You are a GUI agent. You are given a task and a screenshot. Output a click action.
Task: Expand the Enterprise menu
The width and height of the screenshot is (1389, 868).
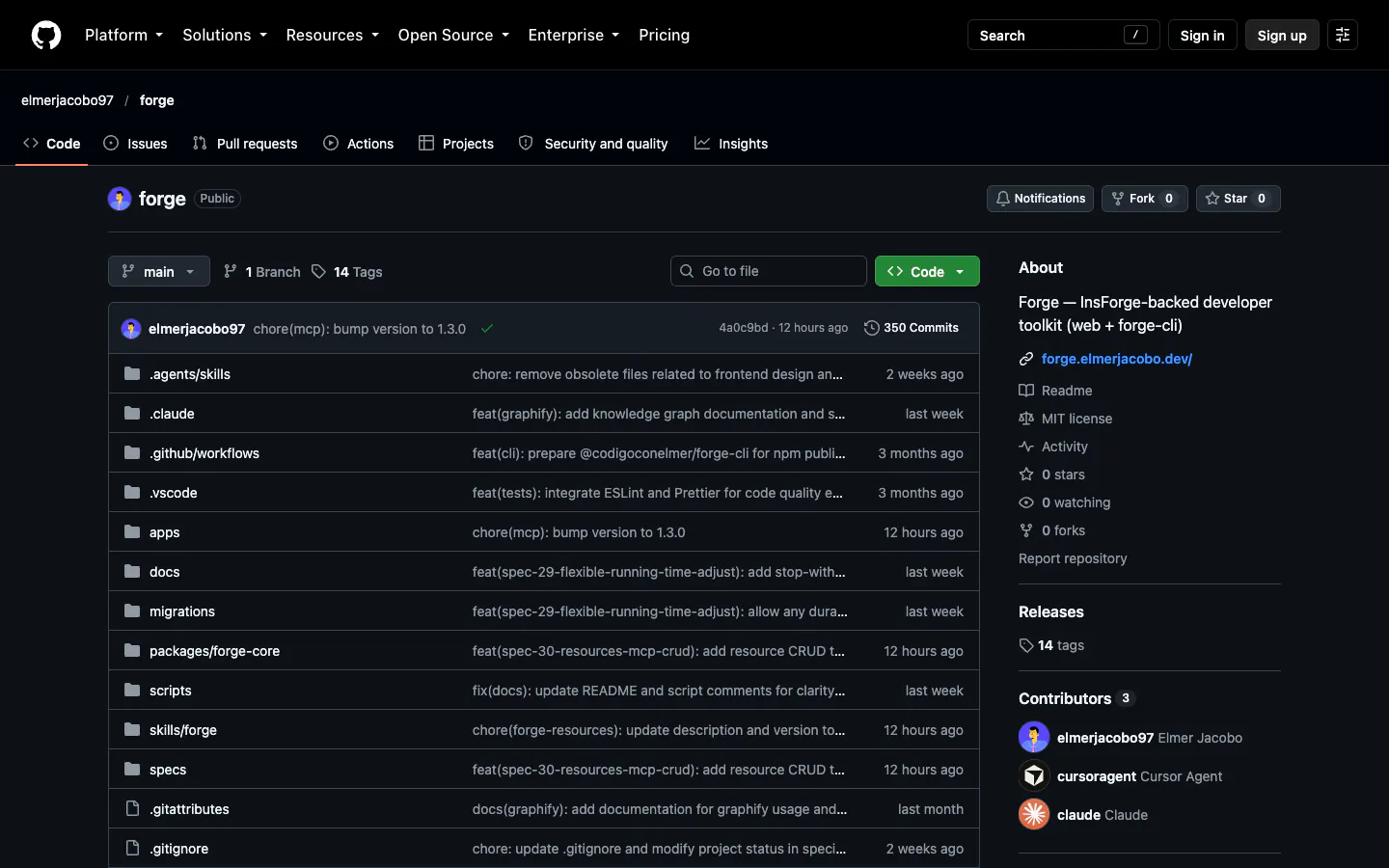click(x=574, y=35)
